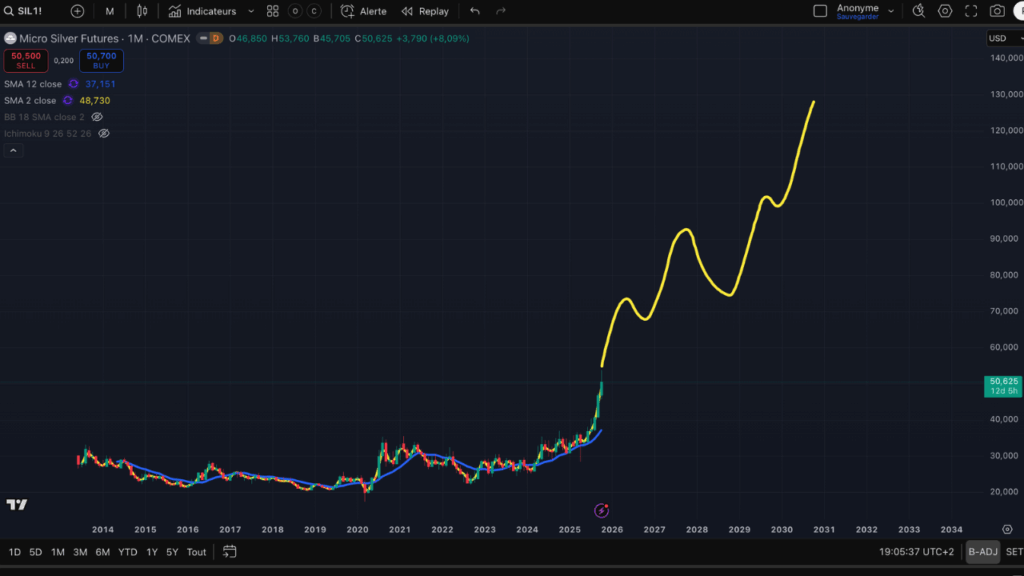The image size is (1024, 576).
Task: Click the BUY 50,700 button
Action: [x=101, y=60]
